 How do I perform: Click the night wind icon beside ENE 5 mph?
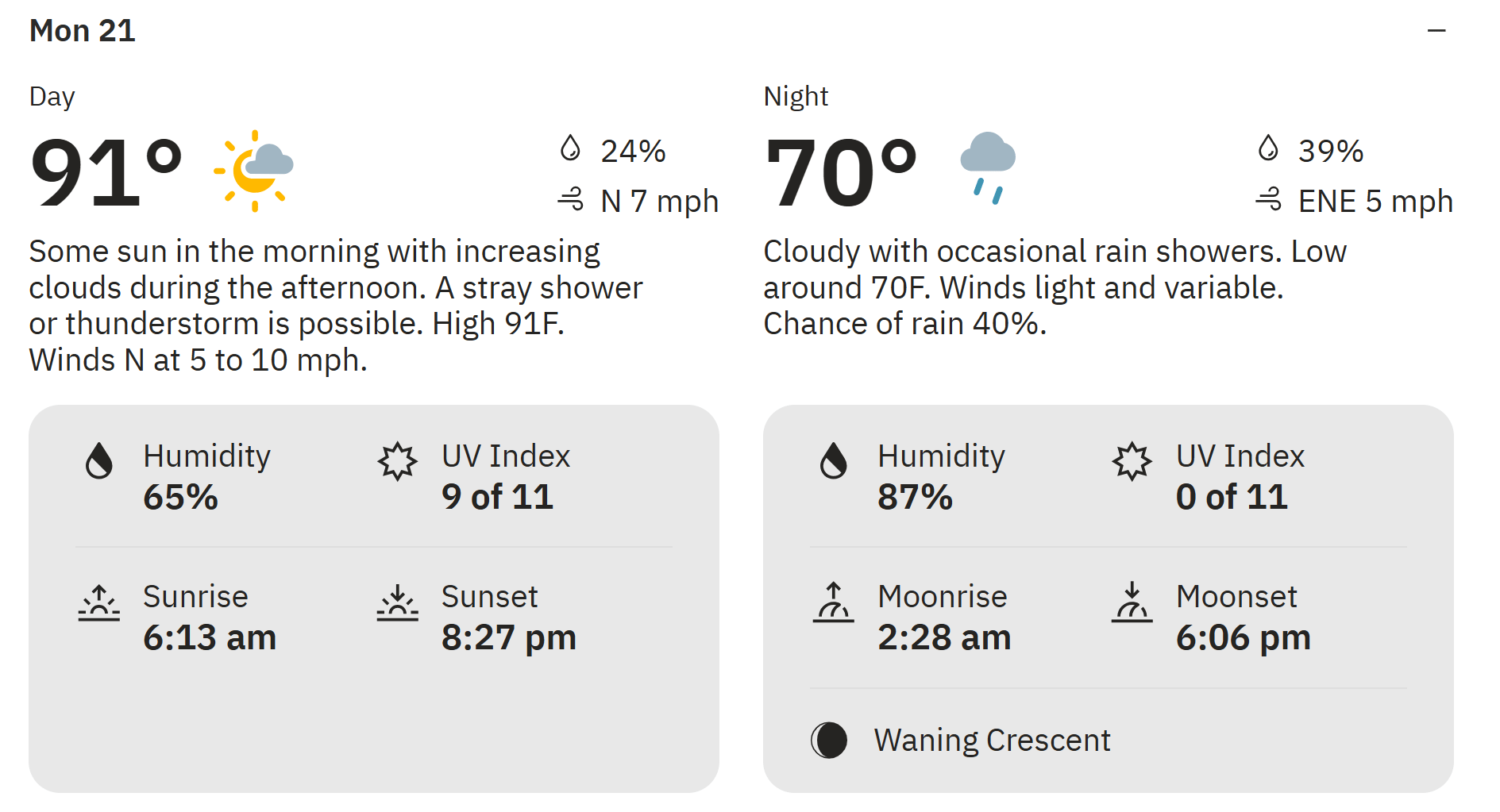coord(1268,199)
